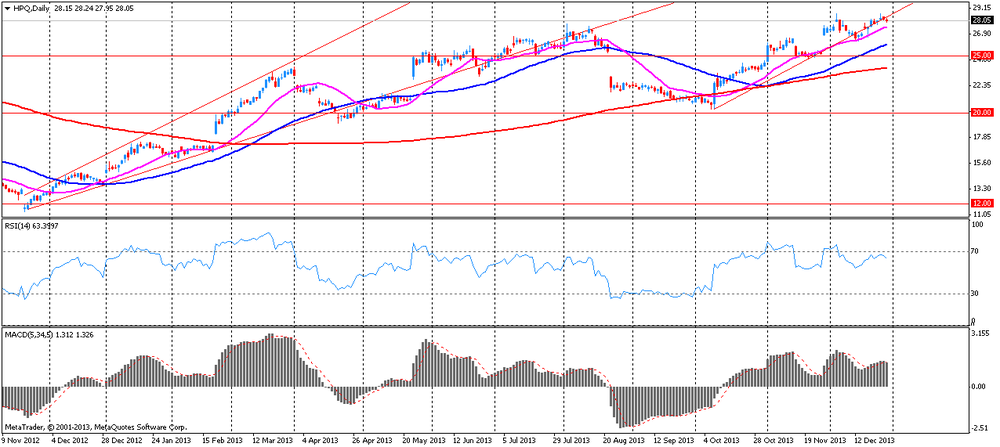Image resolution: width=1000 pixels, height=447 pixels.
Task: Click the 20 May 2013 date label
Action: (423, 440)
